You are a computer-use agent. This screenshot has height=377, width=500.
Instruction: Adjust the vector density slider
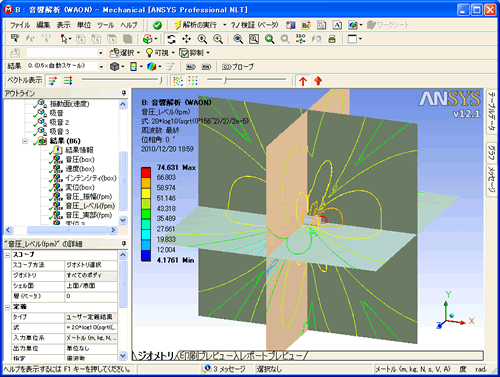point(225,80)
